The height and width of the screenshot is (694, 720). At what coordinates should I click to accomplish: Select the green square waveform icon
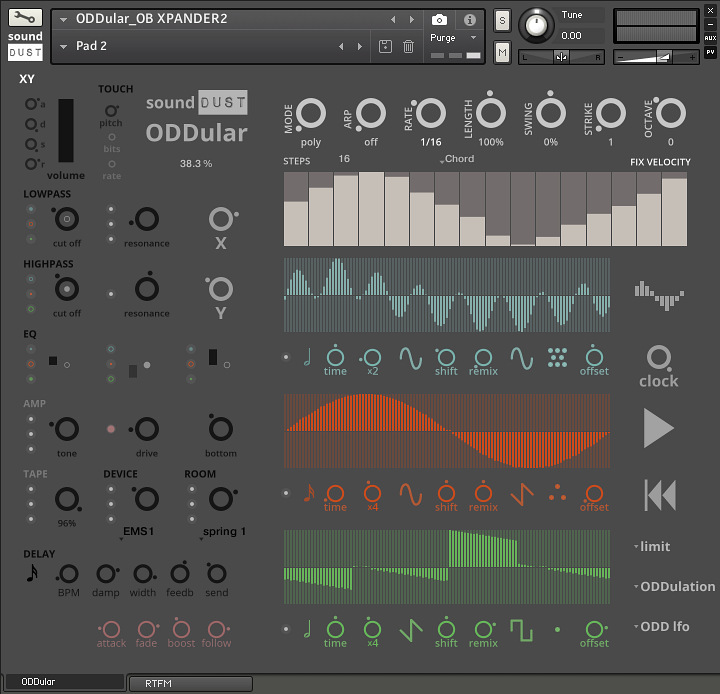click(x=522, y=630)
